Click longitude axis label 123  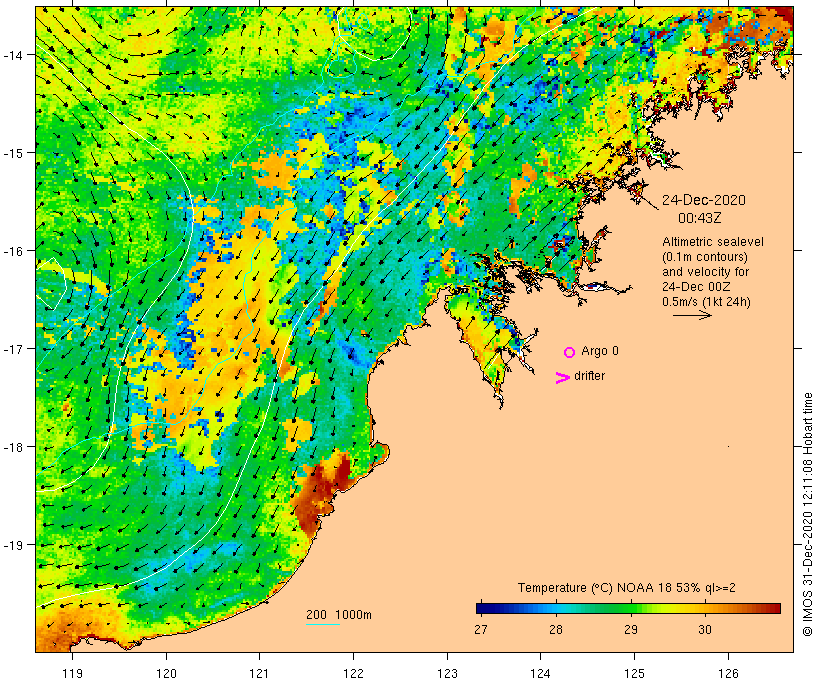447,673
